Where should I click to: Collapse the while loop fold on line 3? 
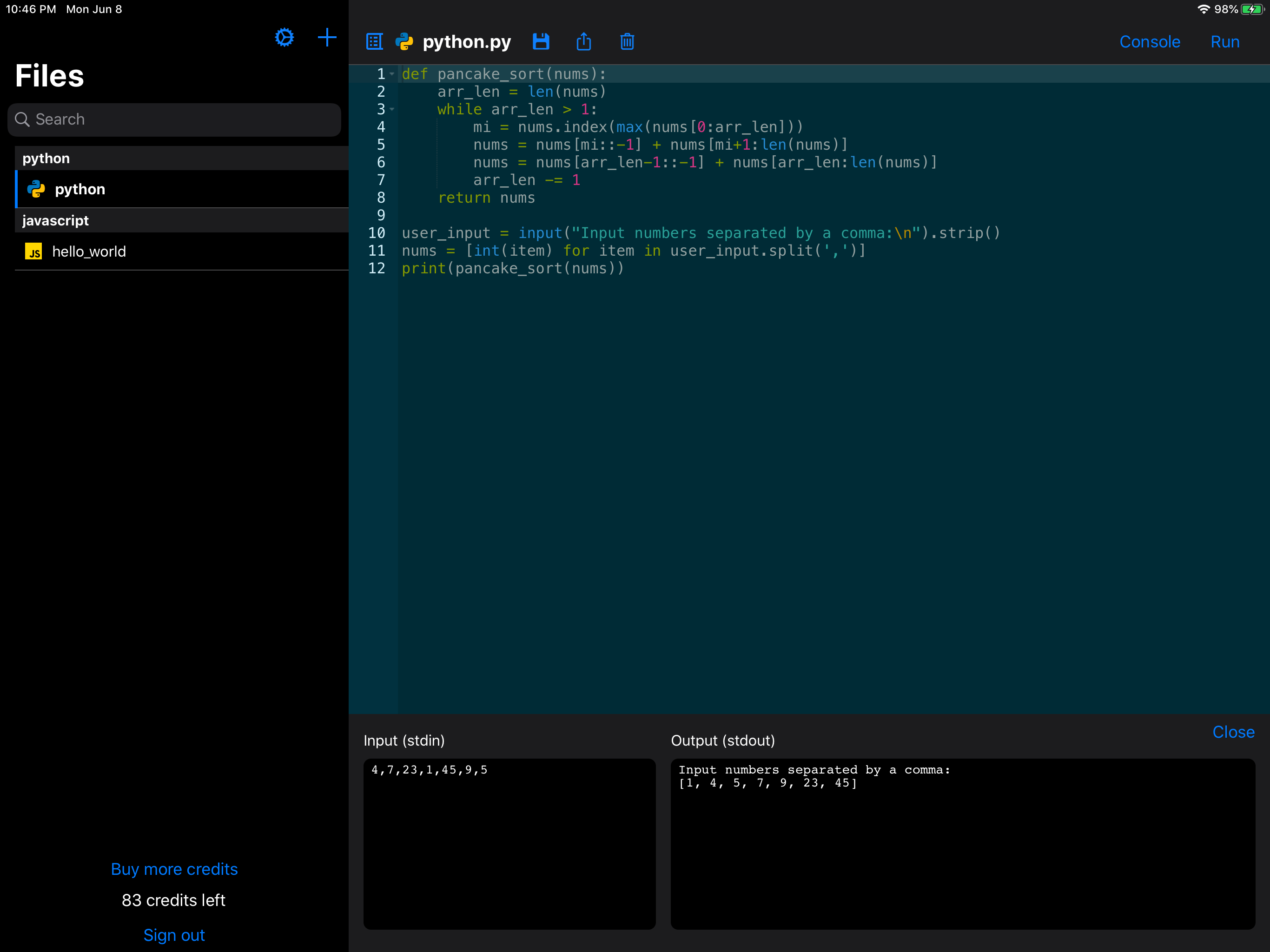click(392, 109)
